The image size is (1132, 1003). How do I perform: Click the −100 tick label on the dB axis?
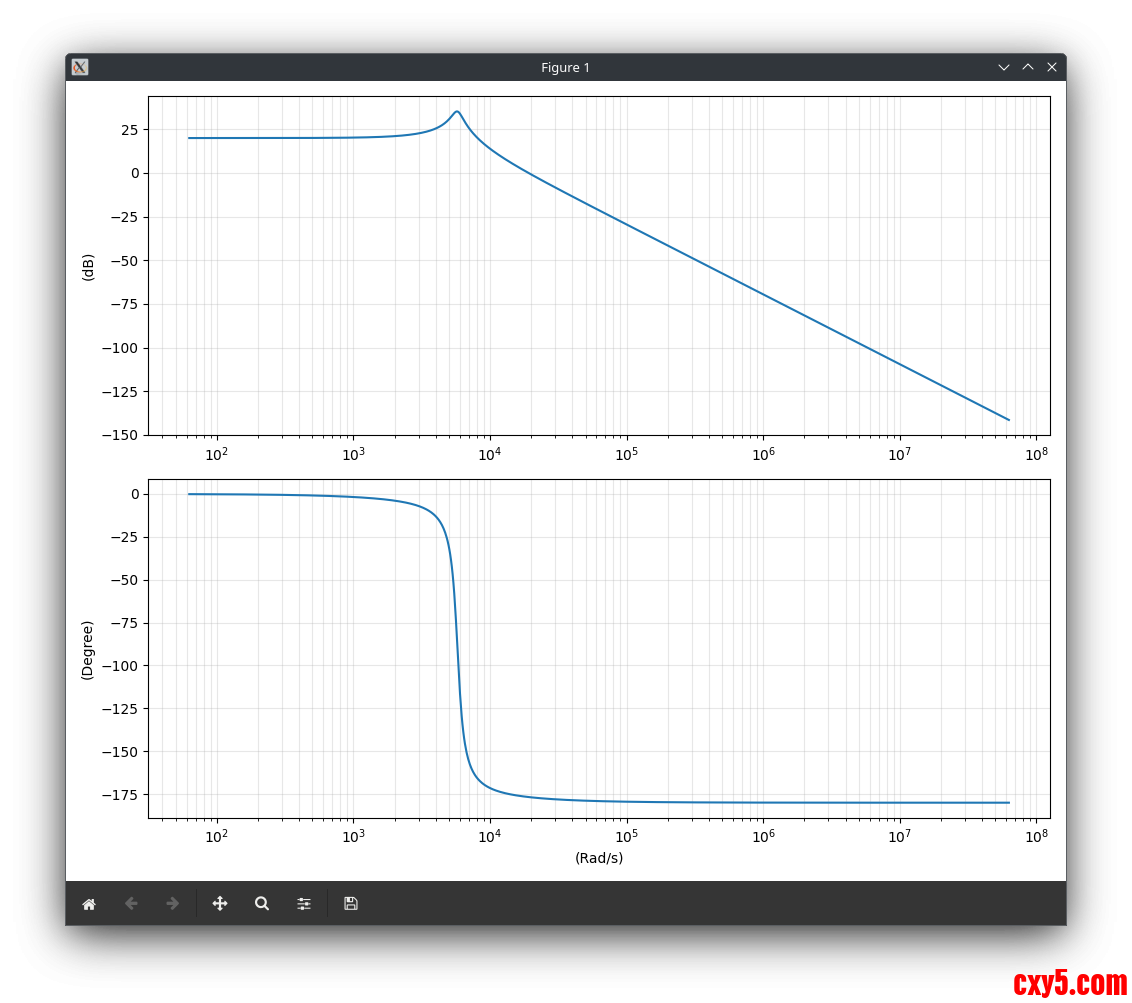click(120, 348)
